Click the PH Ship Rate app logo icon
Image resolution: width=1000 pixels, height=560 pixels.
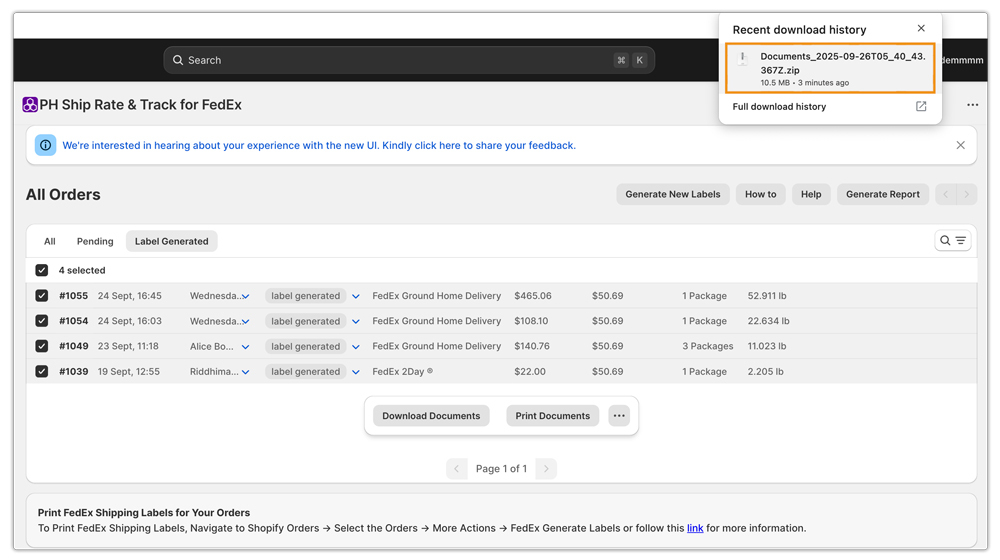[x=30, y=105]
